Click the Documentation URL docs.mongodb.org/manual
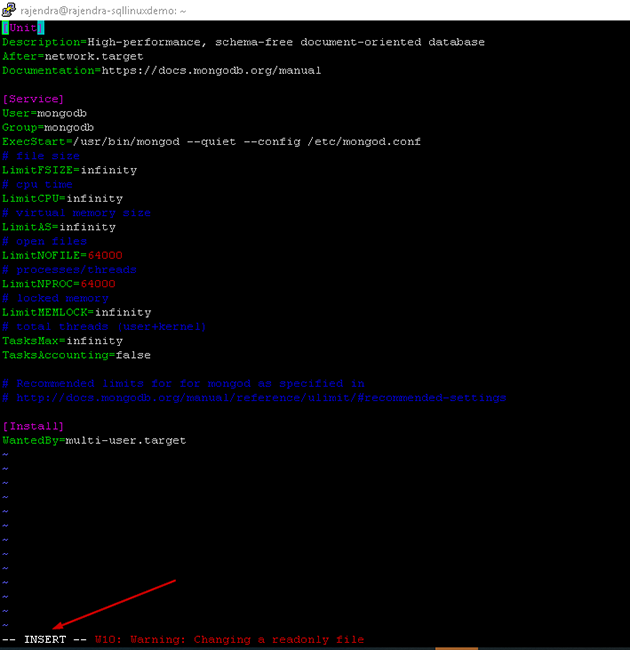Image resolution: width=630 pixels, height=650 pixels. 211,70
